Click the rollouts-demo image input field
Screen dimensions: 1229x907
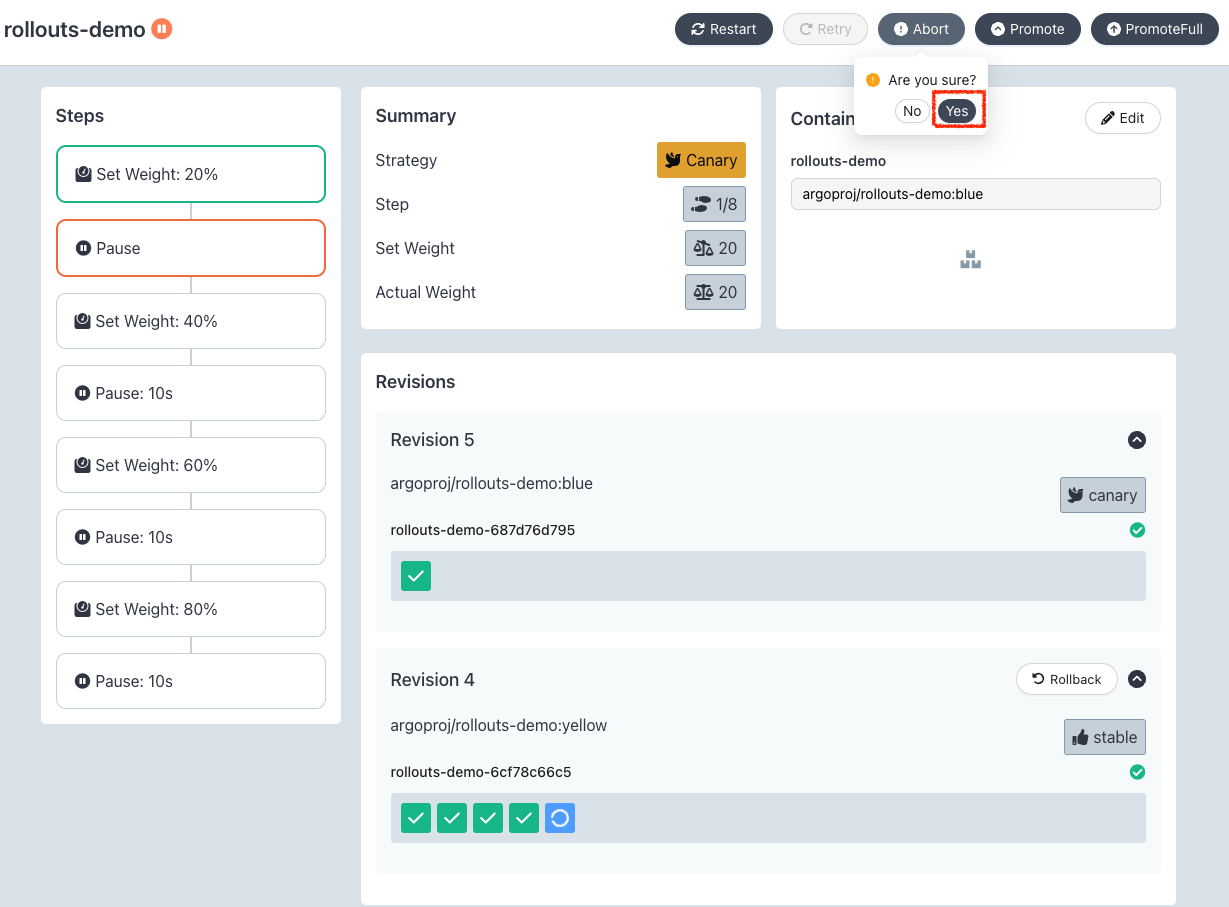975,194
